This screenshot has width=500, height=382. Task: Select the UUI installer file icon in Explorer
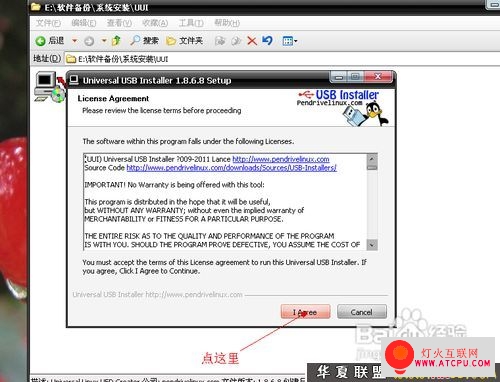50,87
